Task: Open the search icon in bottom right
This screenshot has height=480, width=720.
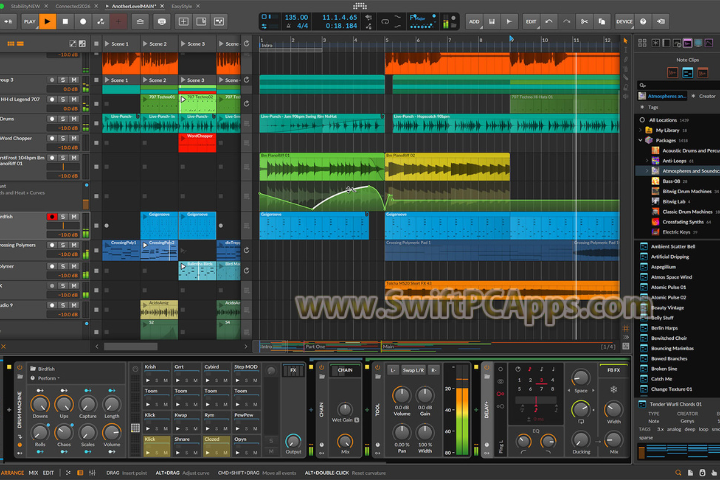Action: [x=678, y=473]
